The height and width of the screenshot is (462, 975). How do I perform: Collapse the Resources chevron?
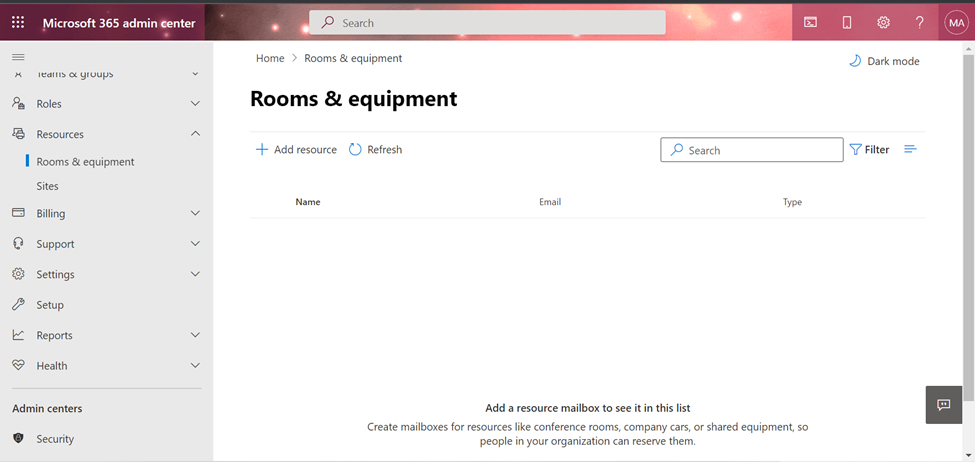(x=195, y=134)
